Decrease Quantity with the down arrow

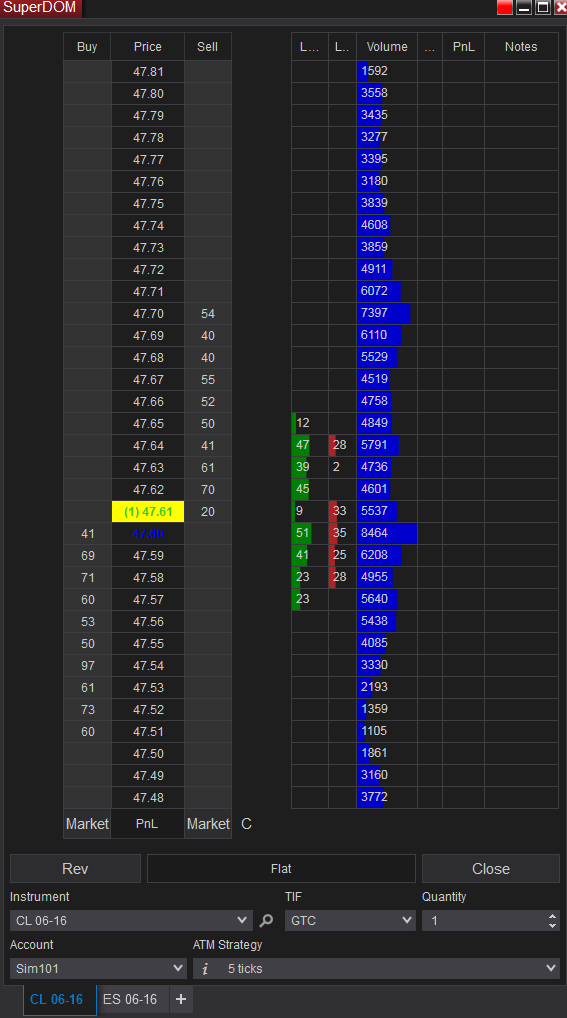pos(552,925)
